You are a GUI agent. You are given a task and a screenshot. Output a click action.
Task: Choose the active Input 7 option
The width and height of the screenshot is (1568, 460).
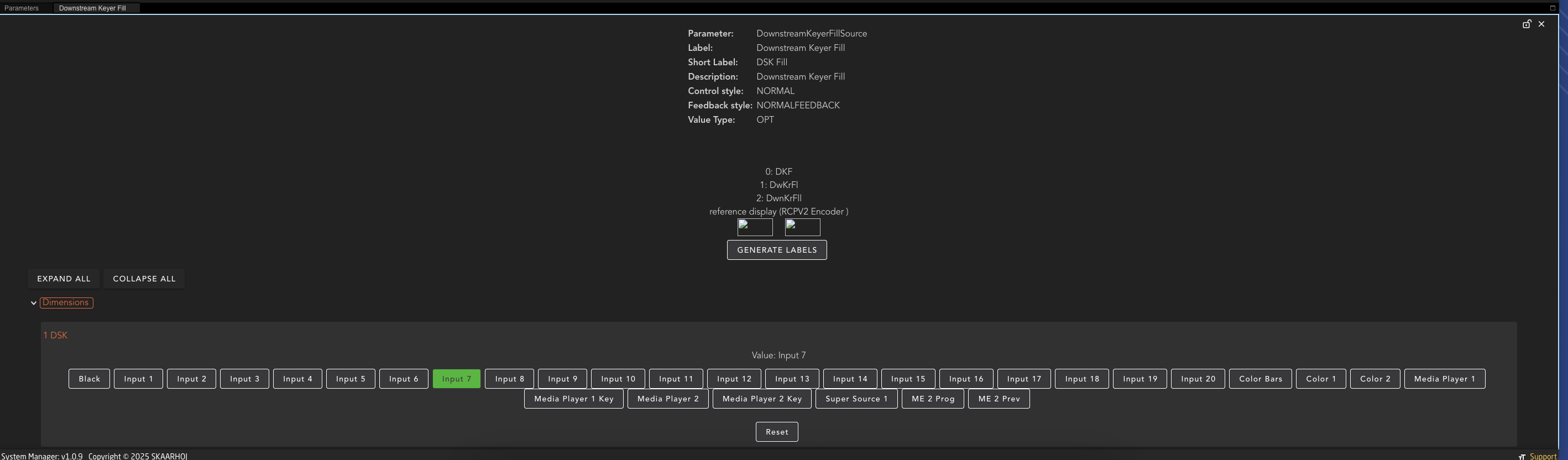point(456,379)
